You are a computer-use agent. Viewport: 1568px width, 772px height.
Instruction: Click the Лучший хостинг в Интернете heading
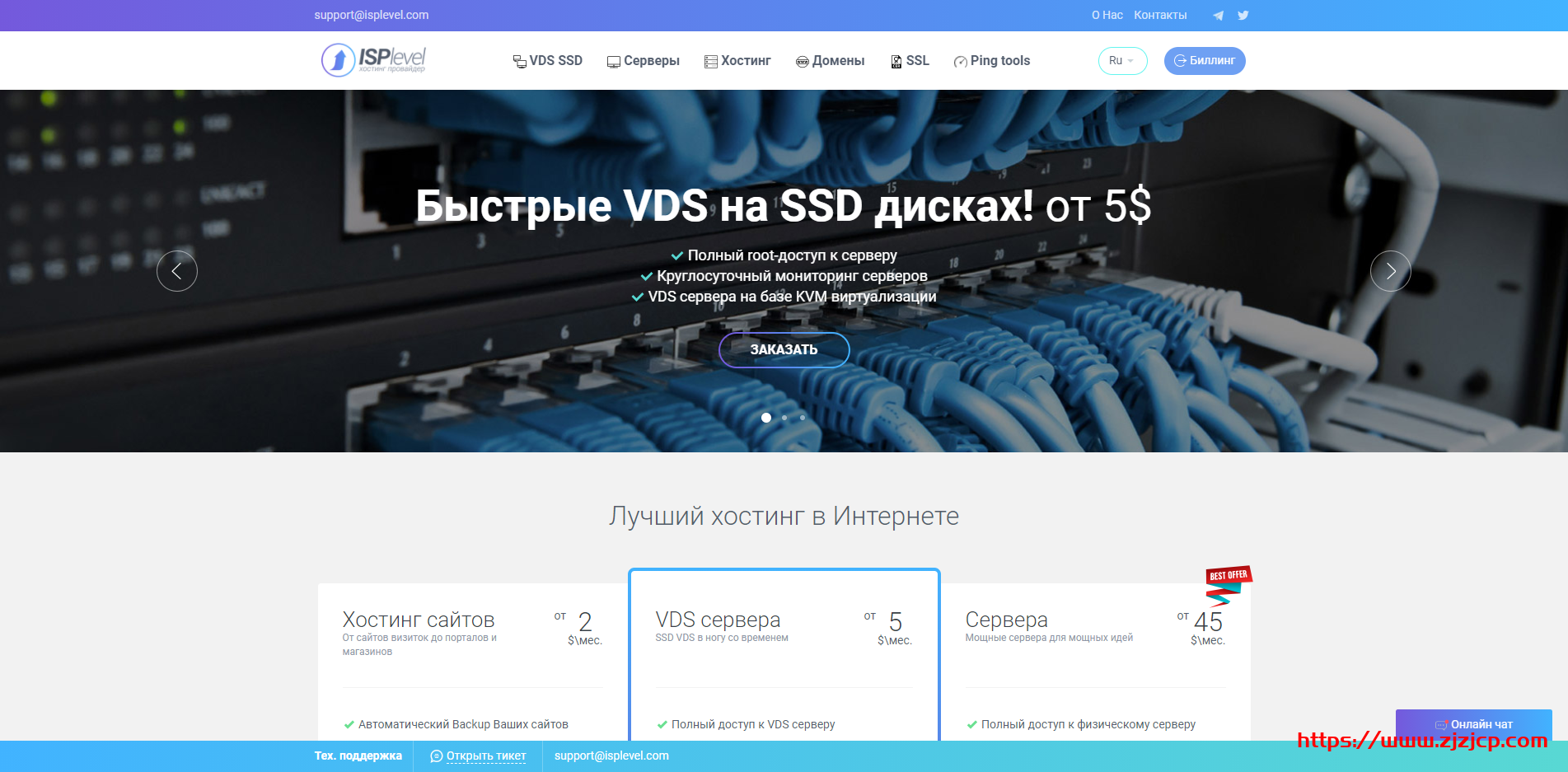(784, 516)
